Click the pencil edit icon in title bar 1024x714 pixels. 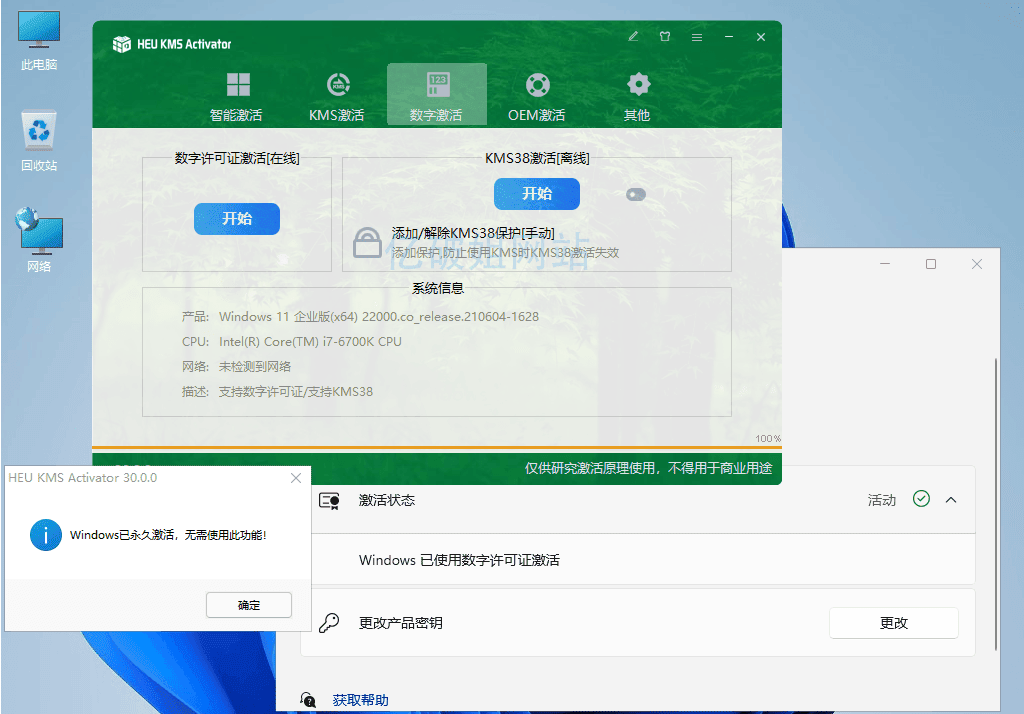click(x=632, y=36)
